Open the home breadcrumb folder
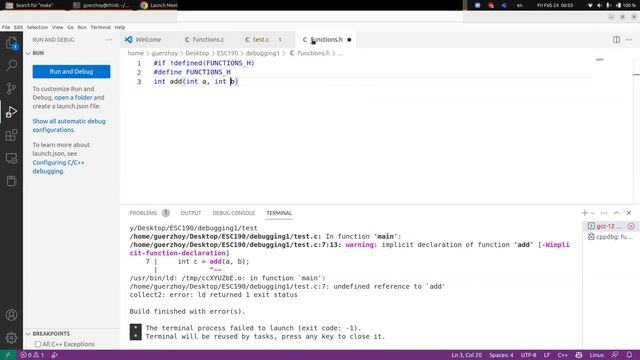This screenshot has width=640, height=360. pos(136,53)
